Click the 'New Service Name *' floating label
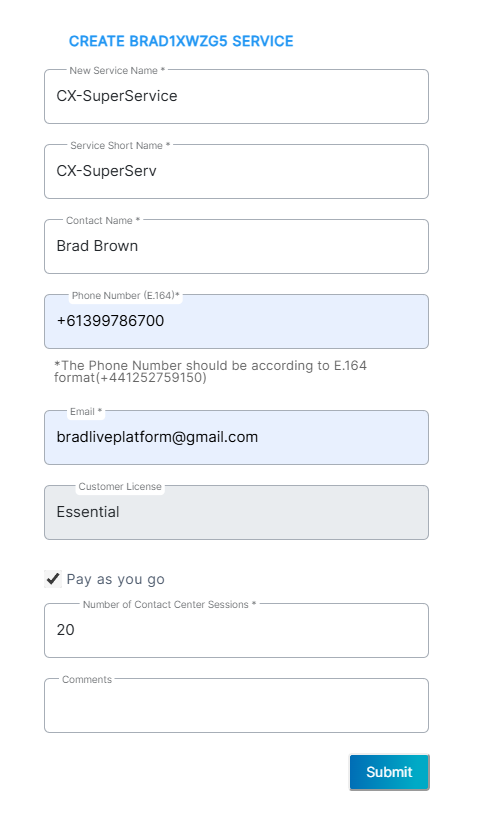Screen dimensions: 494x822 coord(117,70)
